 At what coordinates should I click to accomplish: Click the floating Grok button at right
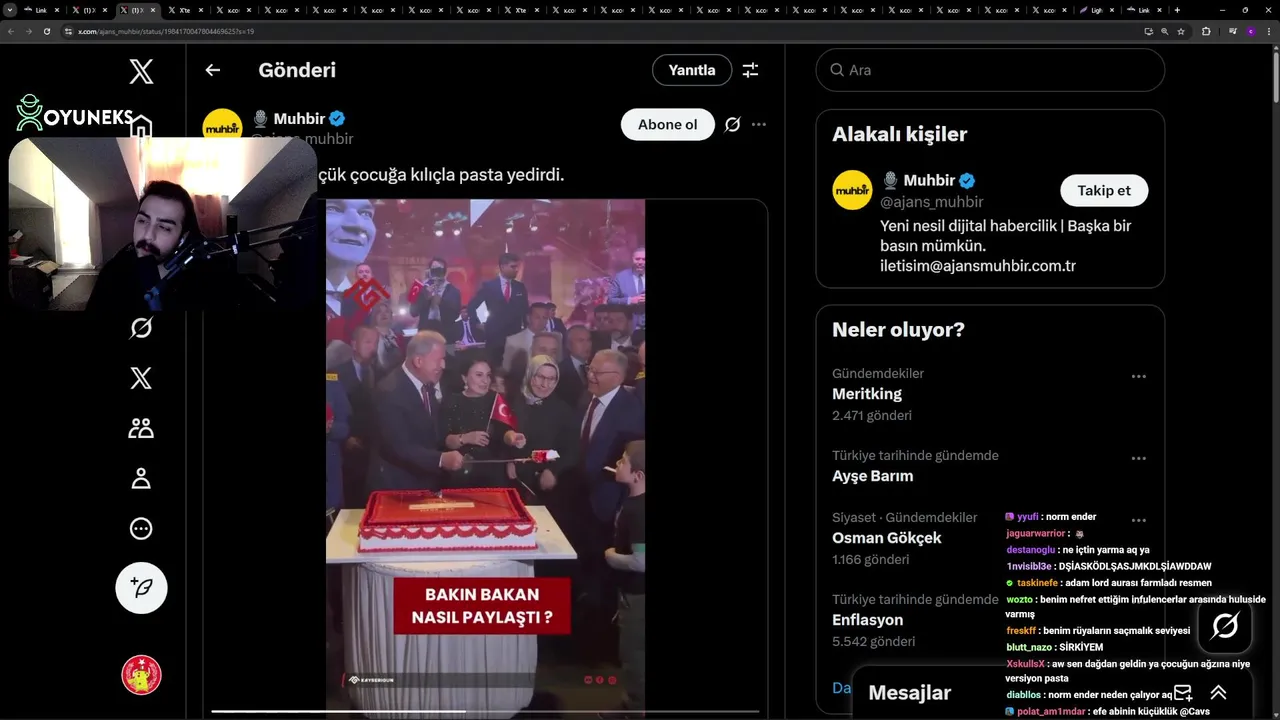click(1225, 626)
